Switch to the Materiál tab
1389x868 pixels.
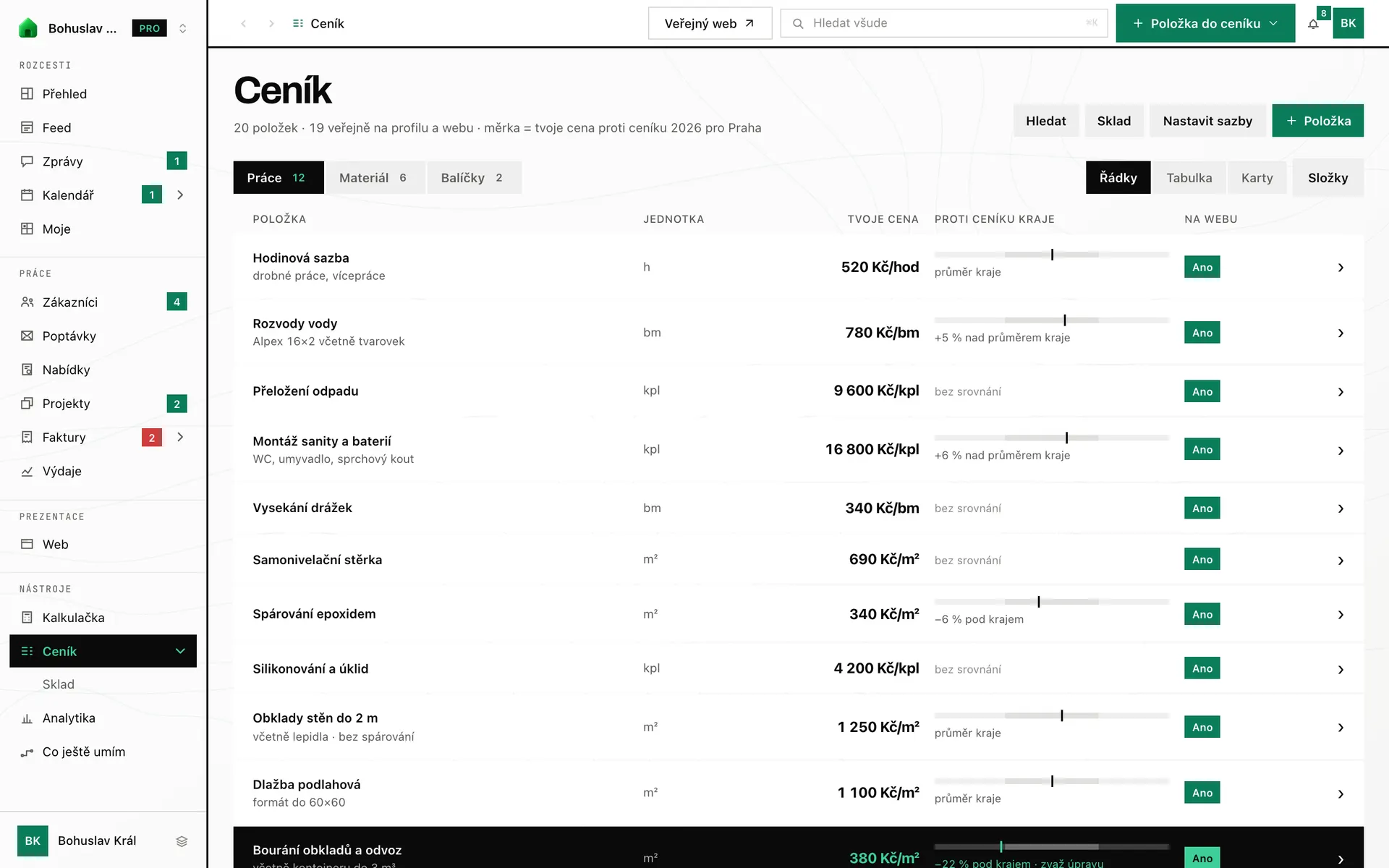374,178
